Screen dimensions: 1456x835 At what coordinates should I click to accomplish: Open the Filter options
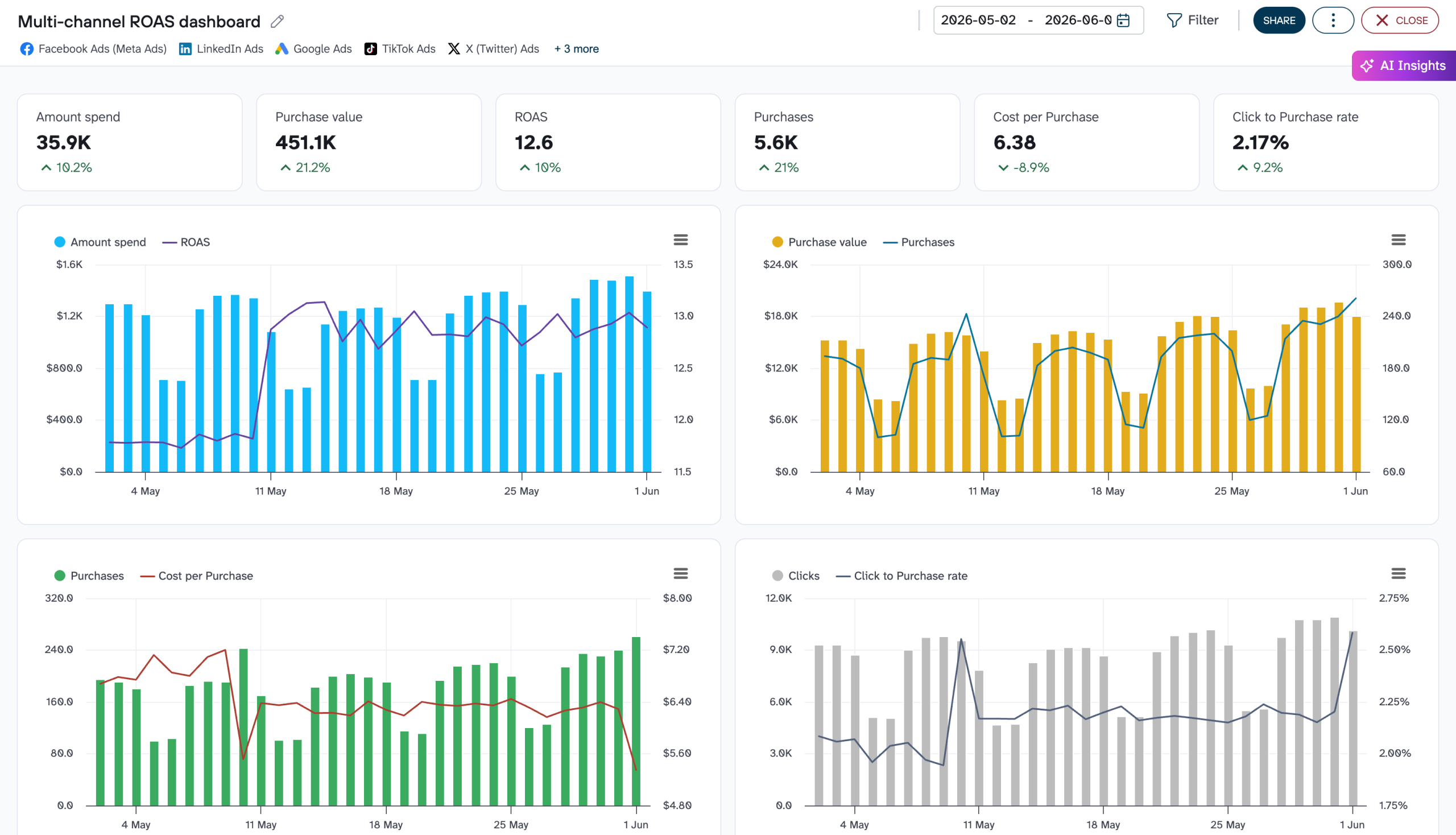1192,20
